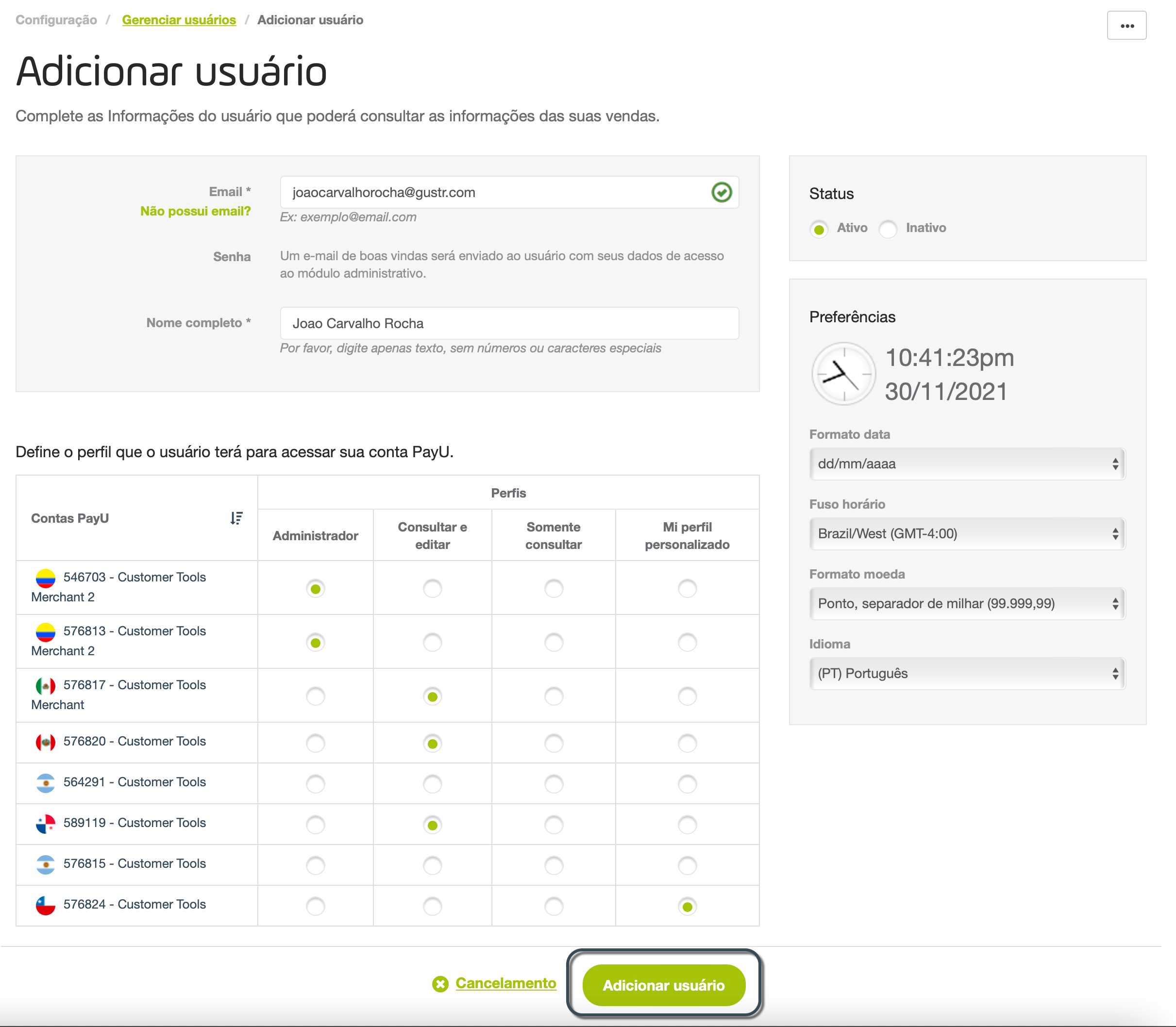Open the Idioma dropdown
Image resolution: width=1176 pixels, height=1027 pixels.
[x=967, y=673]
